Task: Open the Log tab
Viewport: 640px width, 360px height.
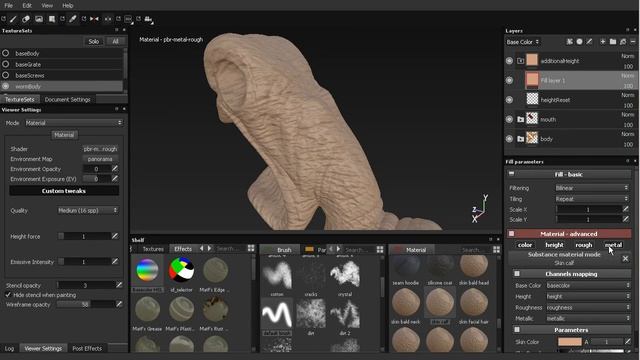Action: 9,348
